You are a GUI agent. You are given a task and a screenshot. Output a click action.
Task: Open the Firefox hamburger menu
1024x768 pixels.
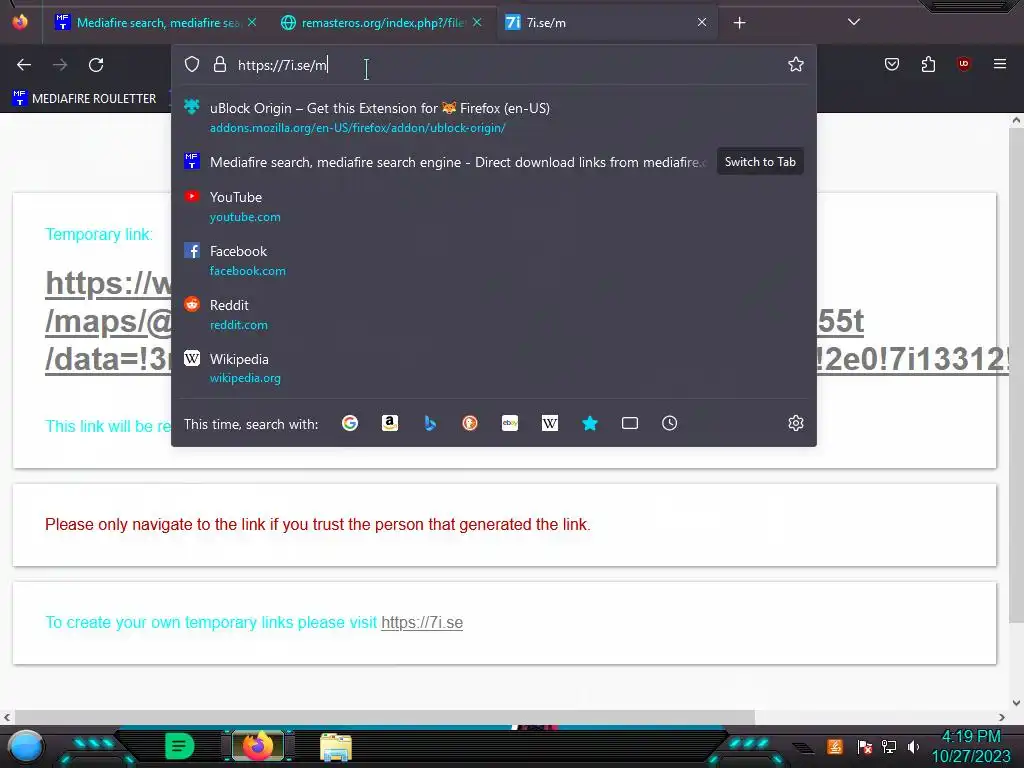click(x=999, y=64)
